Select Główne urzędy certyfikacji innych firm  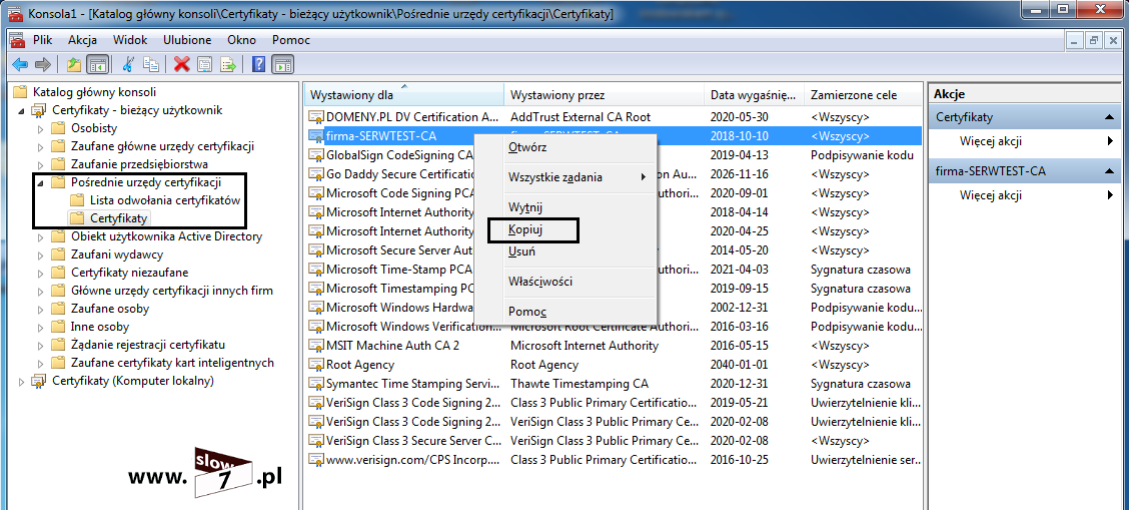tap(172, 290)
